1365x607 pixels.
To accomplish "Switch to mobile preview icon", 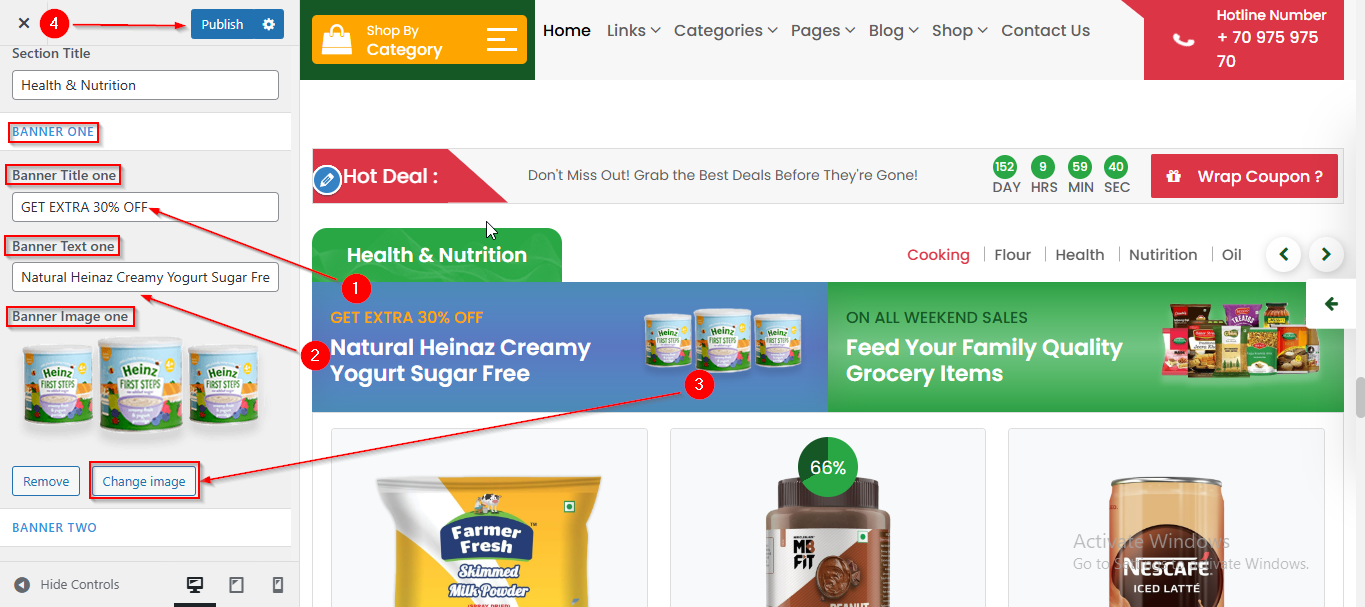I will click(x=278, y=585).
